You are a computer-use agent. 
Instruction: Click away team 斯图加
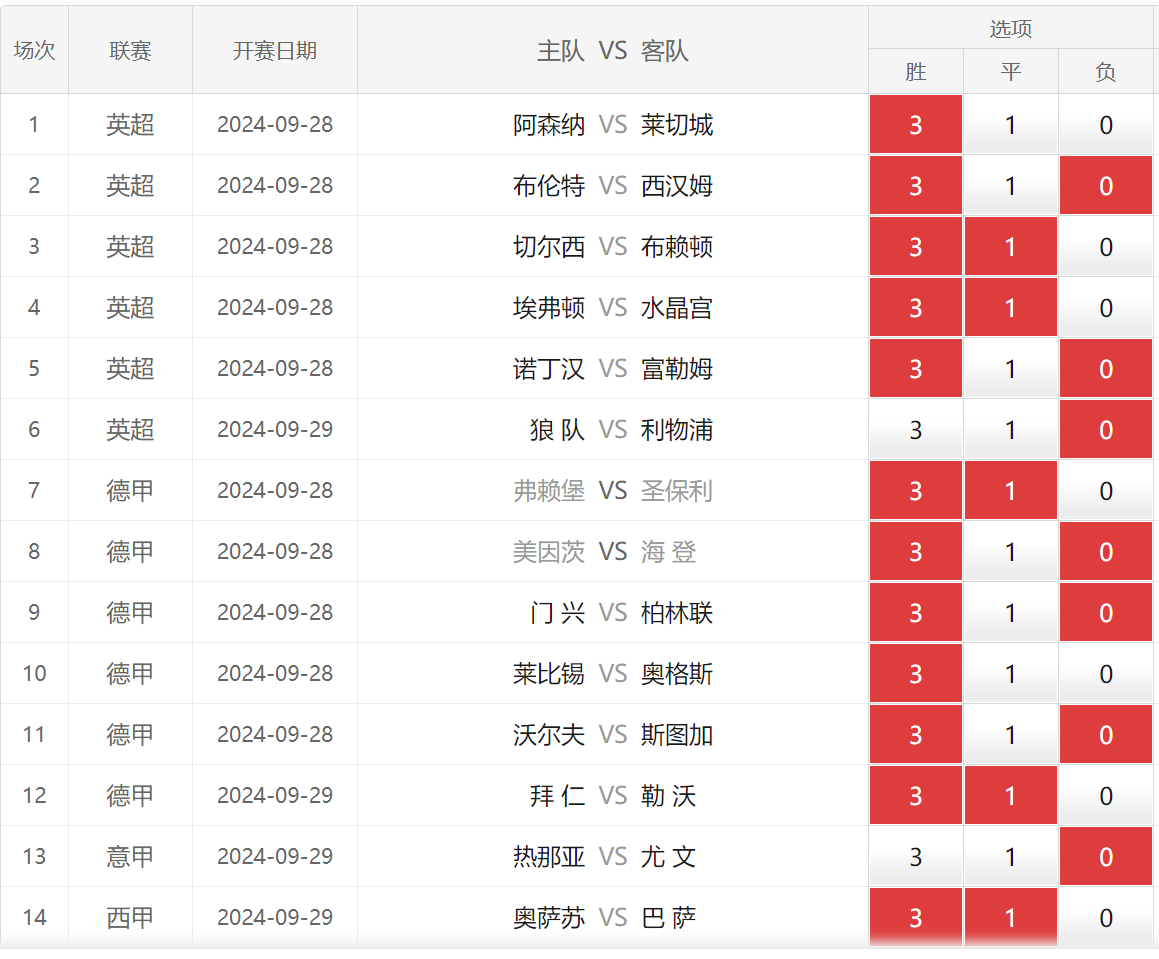coord(676,734)
